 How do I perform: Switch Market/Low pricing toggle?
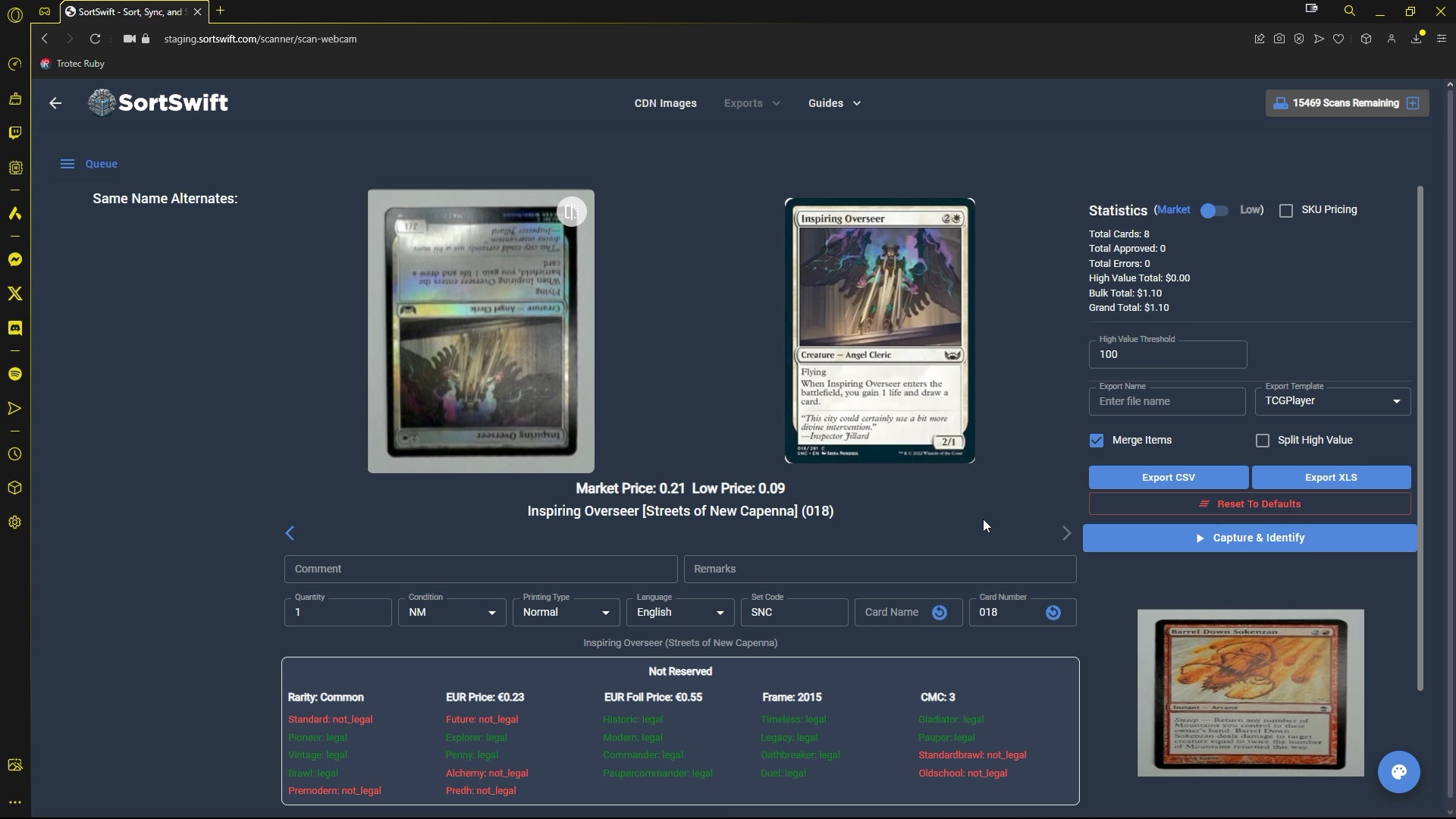point(1214,211)
